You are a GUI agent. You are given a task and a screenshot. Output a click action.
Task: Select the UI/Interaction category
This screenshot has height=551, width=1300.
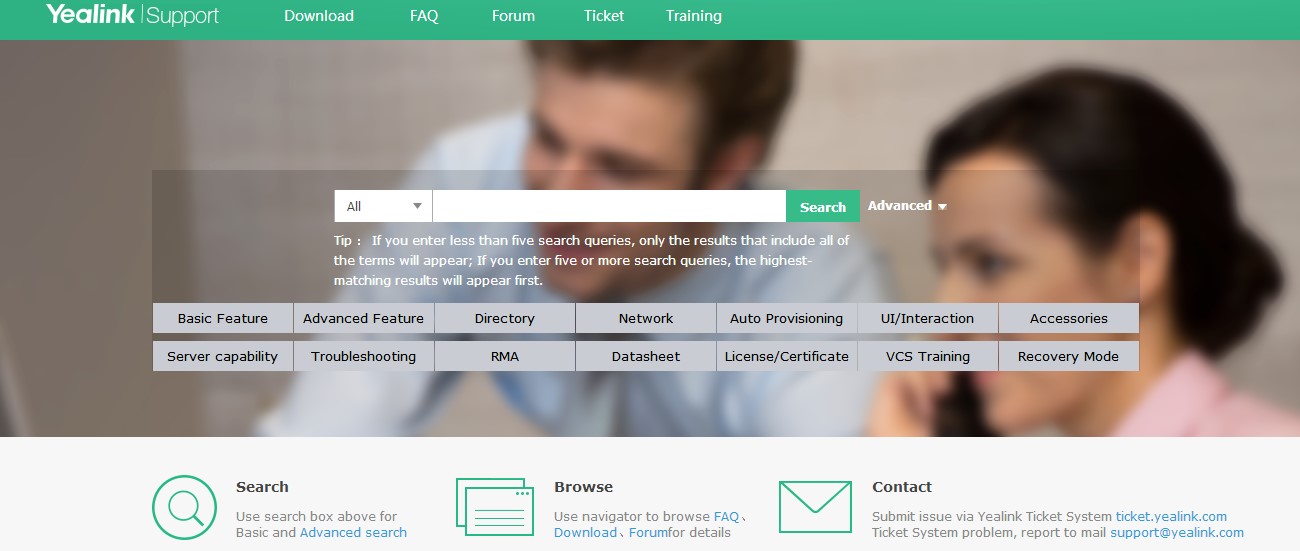pyautogui.click(x=928, y=318)
